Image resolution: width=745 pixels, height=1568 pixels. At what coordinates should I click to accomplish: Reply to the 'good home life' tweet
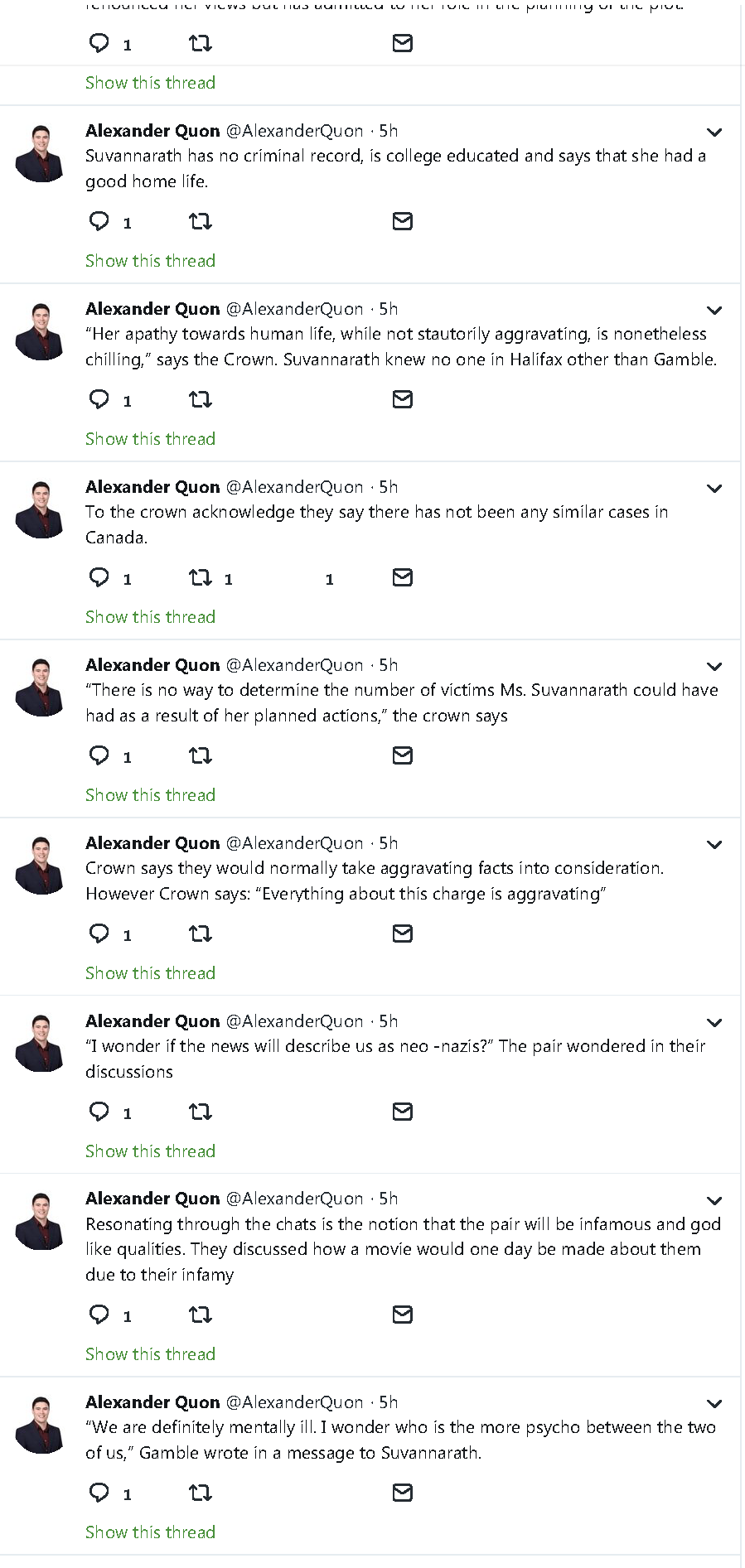click(x=99, y=221)
